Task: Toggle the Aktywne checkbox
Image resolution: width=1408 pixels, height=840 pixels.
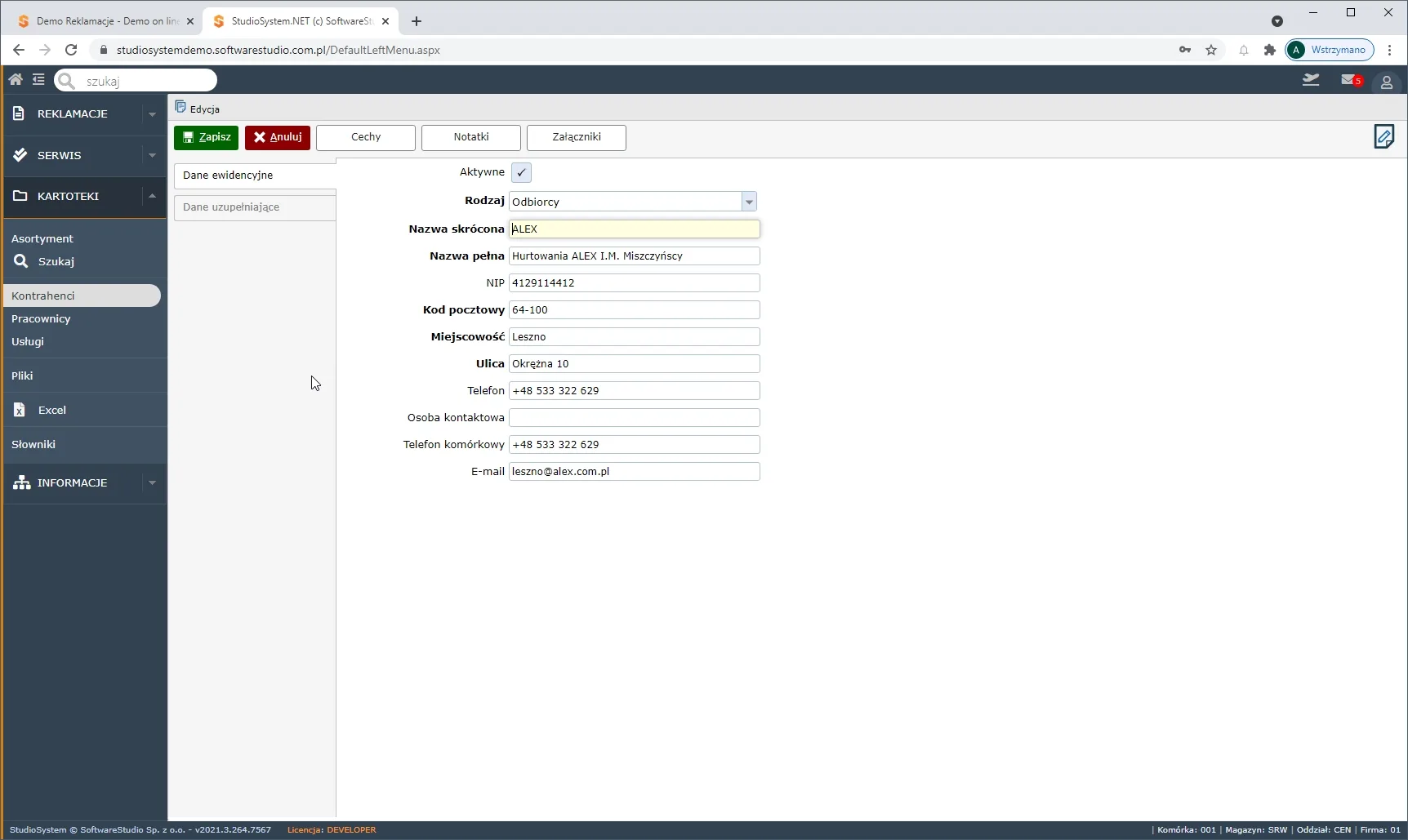Action: coord(521,172)
